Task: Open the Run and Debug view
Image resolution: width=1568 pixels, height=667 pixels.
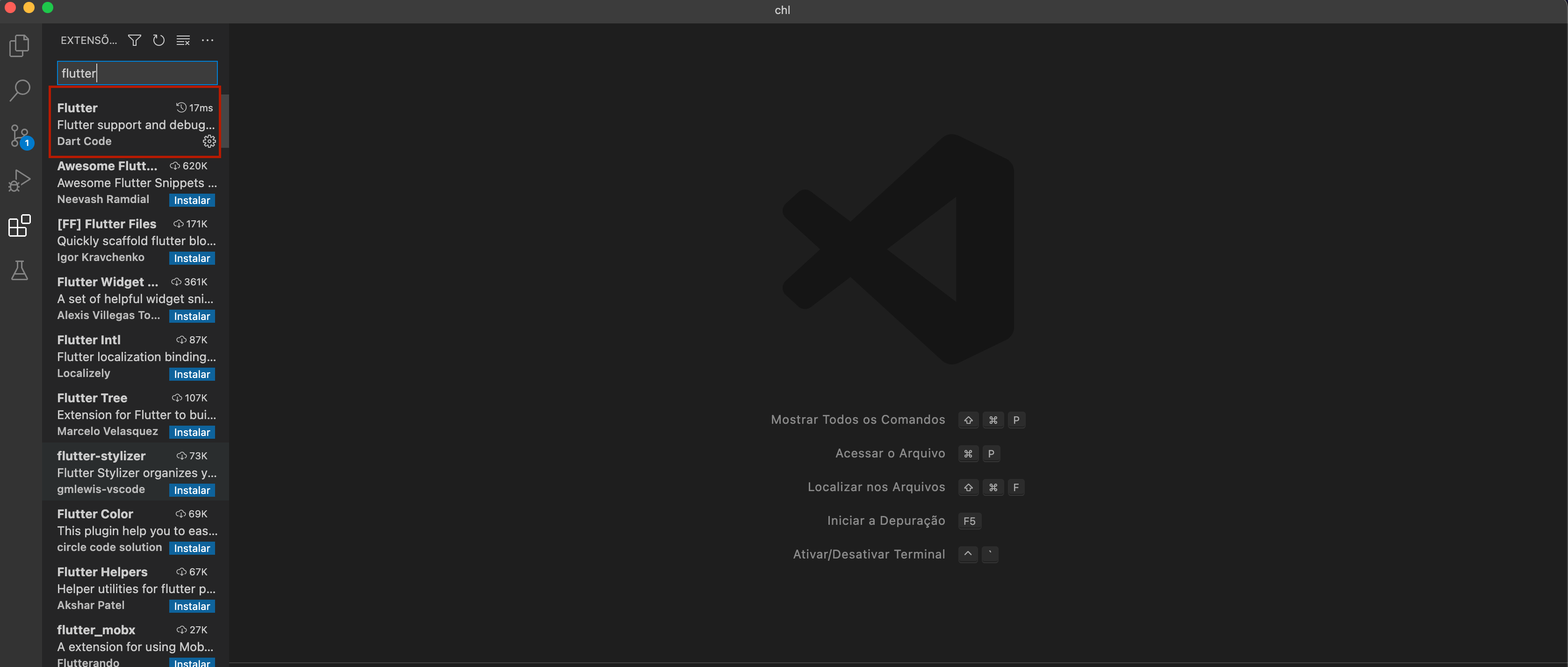Action: [x=20, y=180]
